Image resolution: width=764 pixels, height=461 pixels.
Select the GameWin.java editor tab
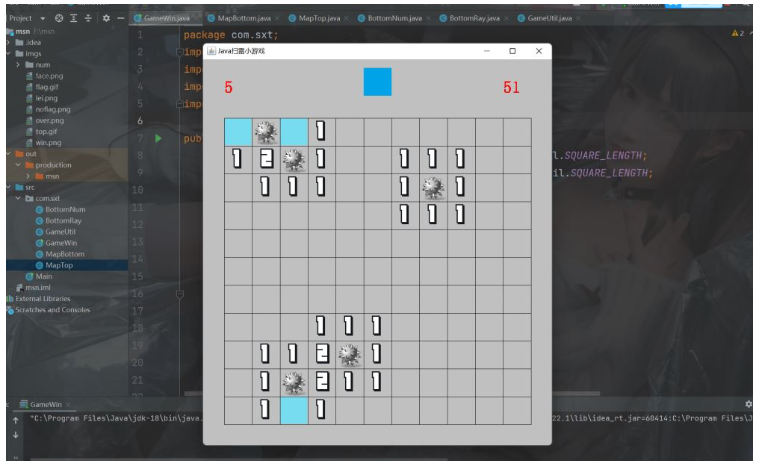pos(167,18)
